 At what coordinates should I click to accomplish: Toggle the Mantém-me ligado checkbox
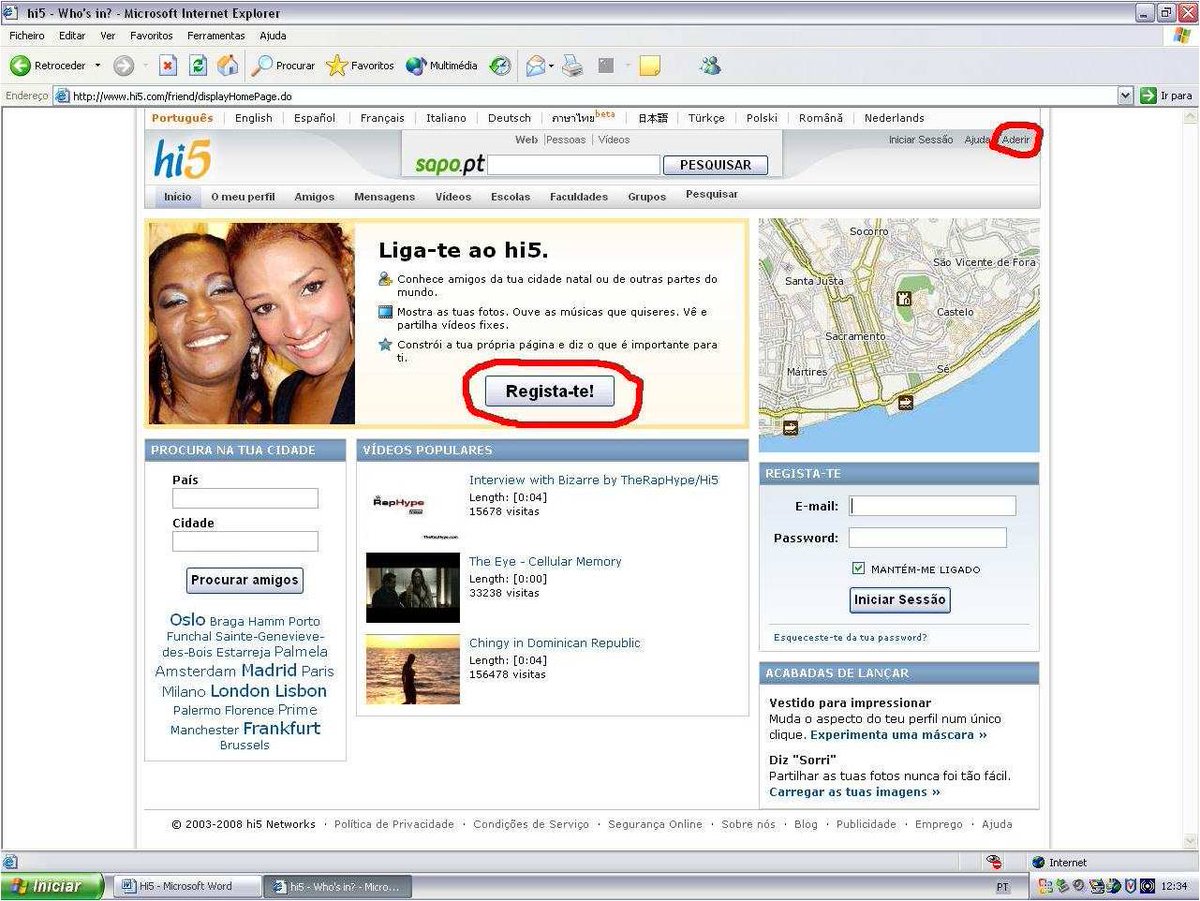[858, 568]
